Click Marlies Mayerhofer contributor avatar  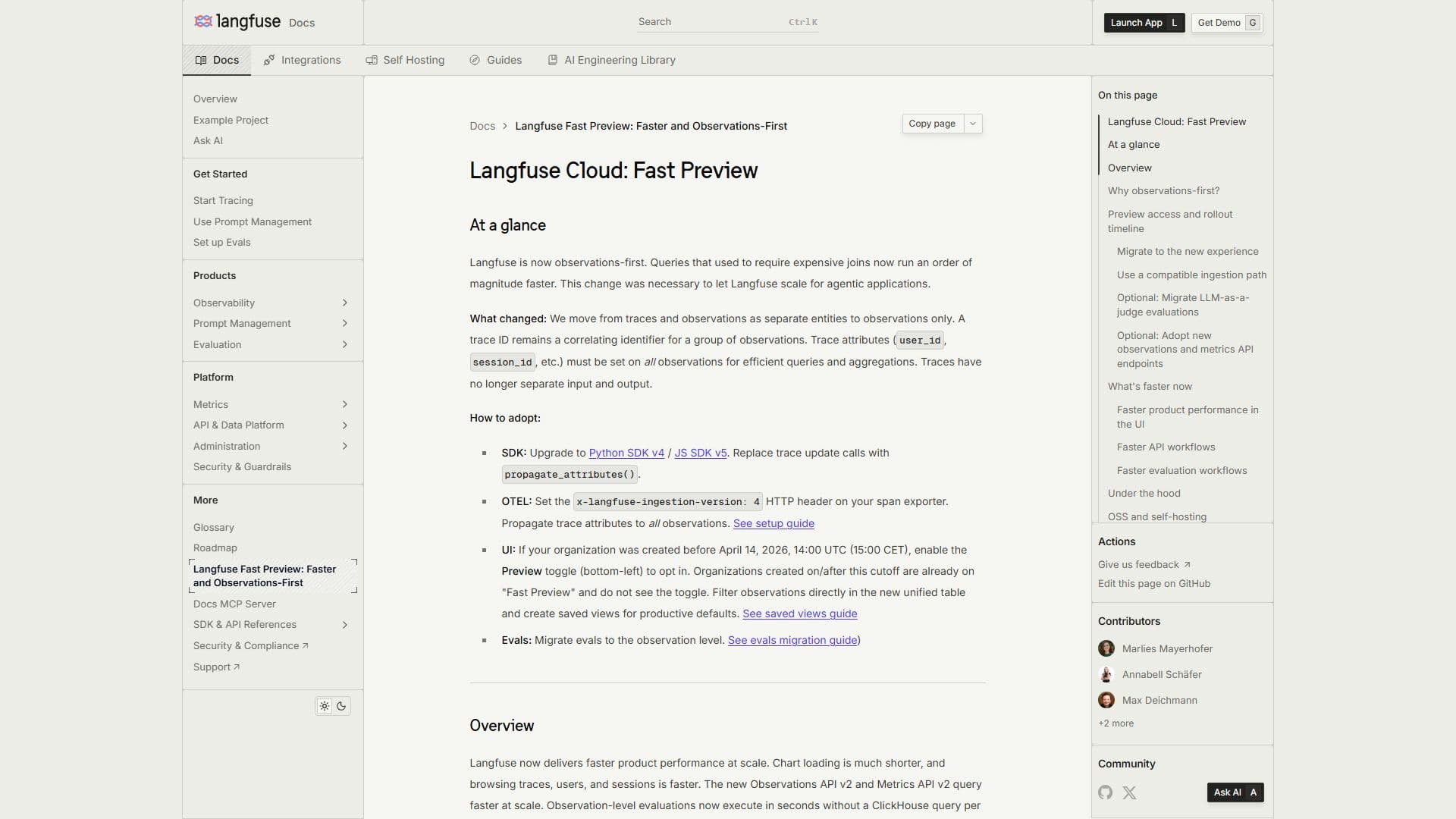1106,648
